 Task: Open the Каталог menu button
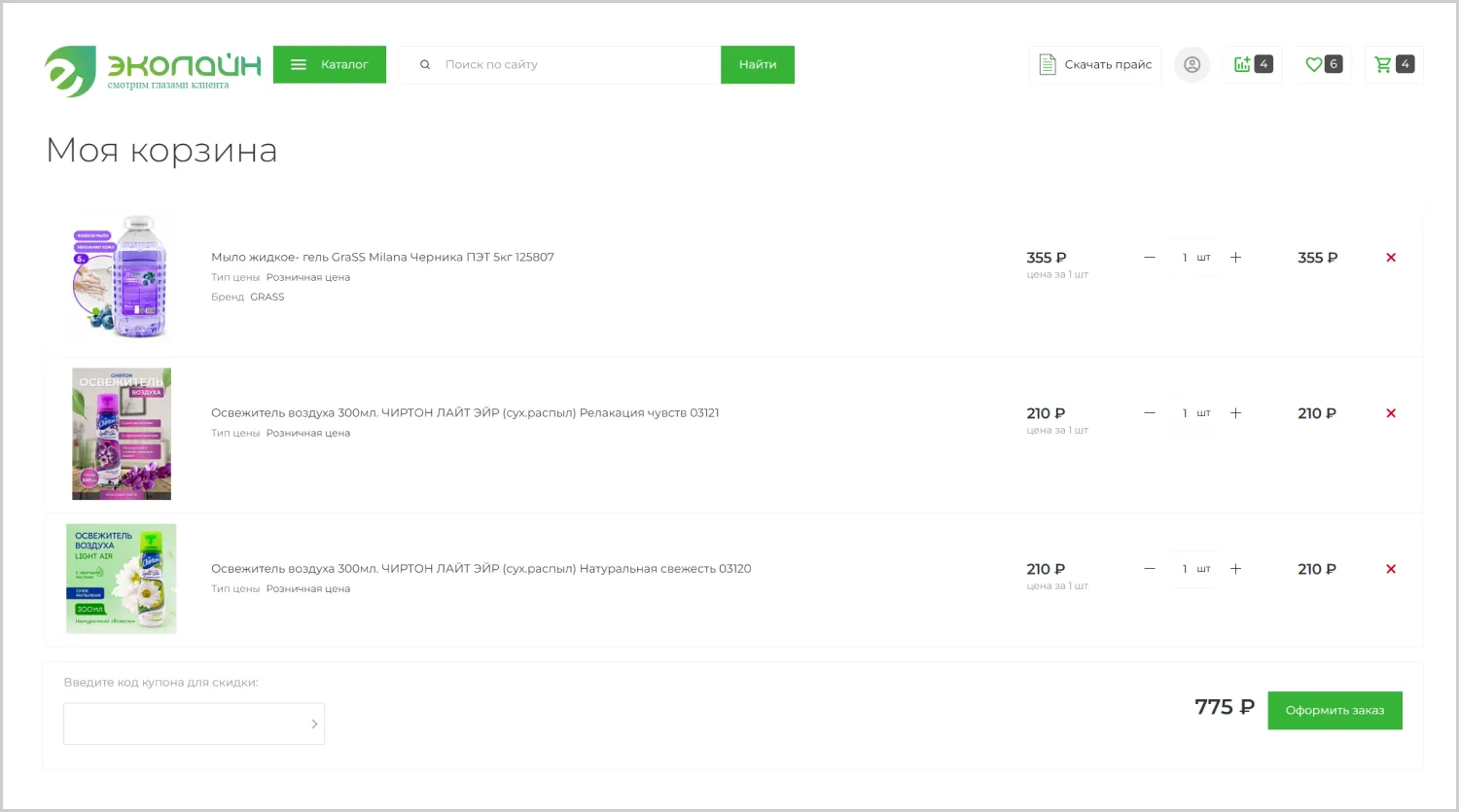(x=330, y=64)
